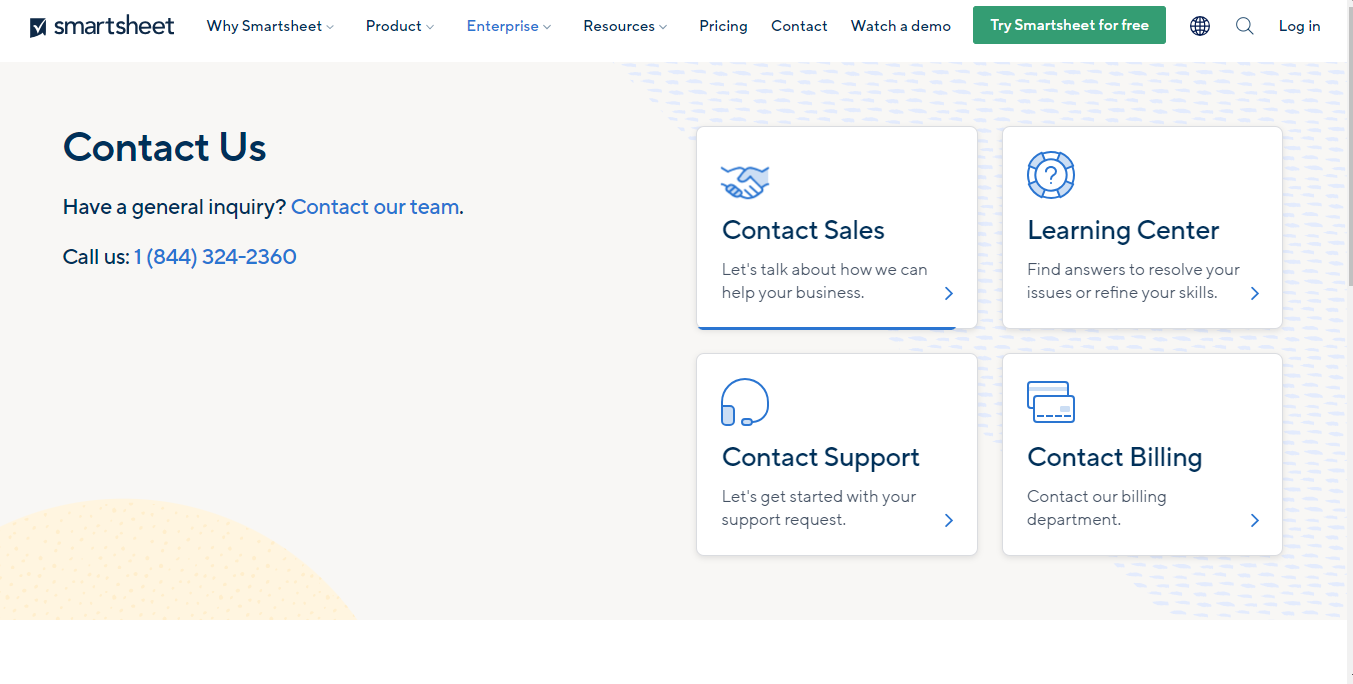The height and width of the screenshot is (684, 1353).
Task: Open the search magnifier icon
Action: [1244, 26]
